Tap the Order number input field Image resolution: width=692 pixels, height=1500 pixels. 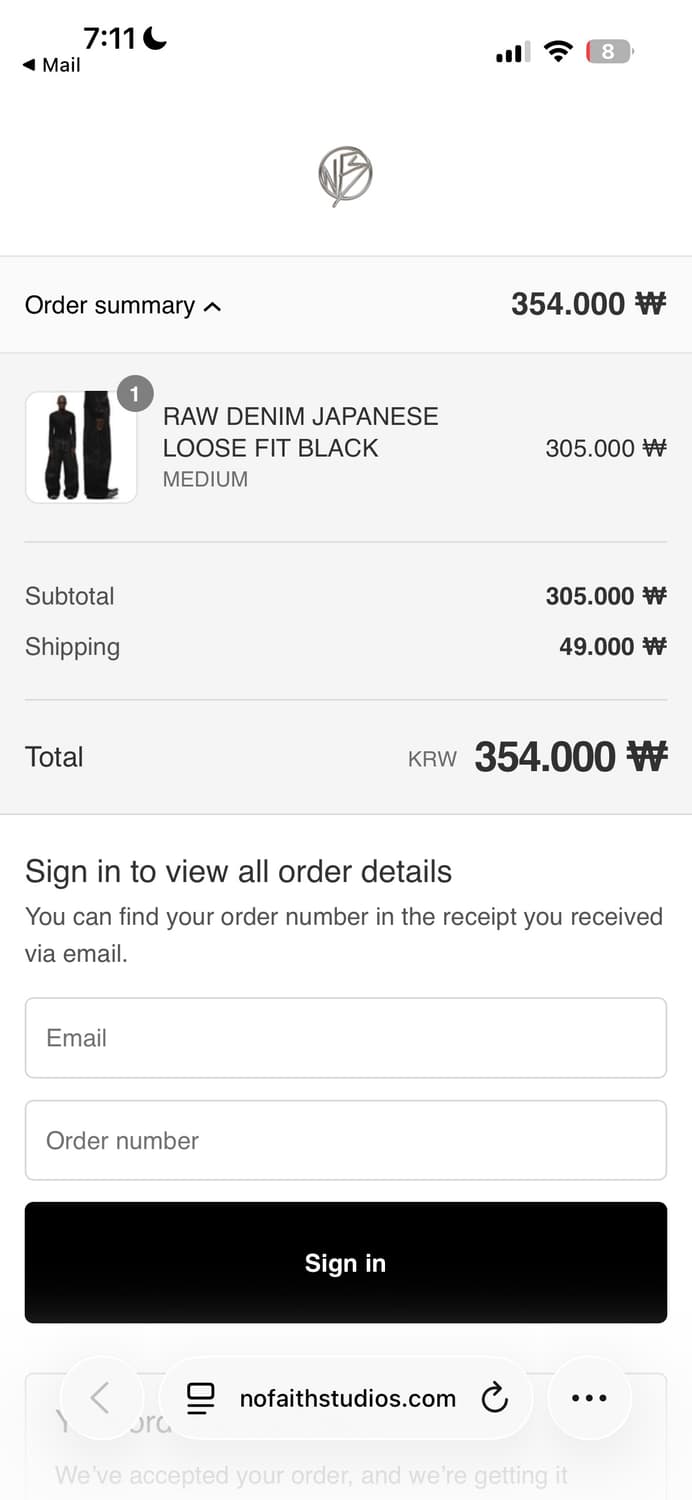pos(345,1140)
